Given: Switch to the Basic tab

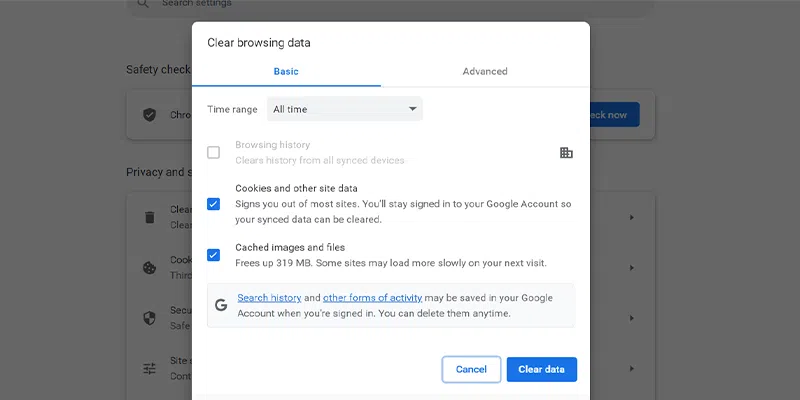Looking at the screenshot, I should [286, 72].
